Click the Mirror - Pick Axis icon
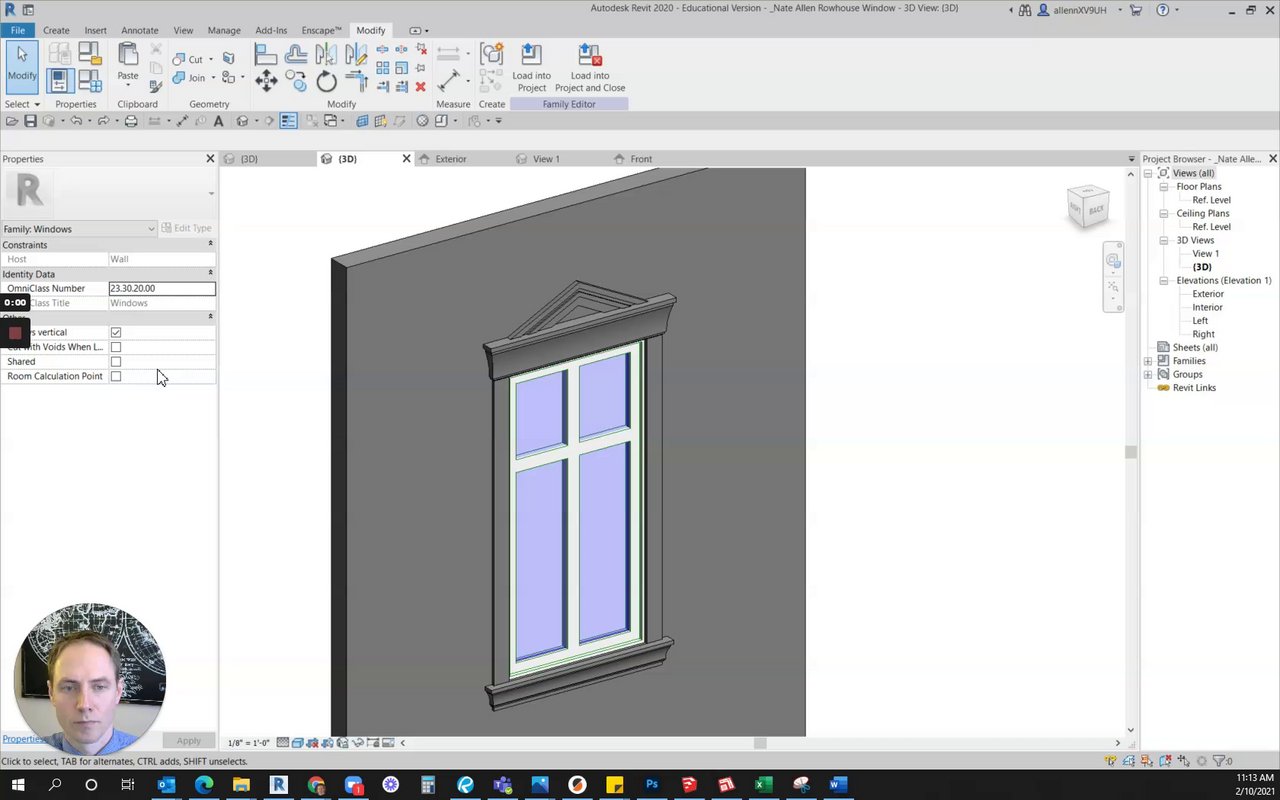 327,55
